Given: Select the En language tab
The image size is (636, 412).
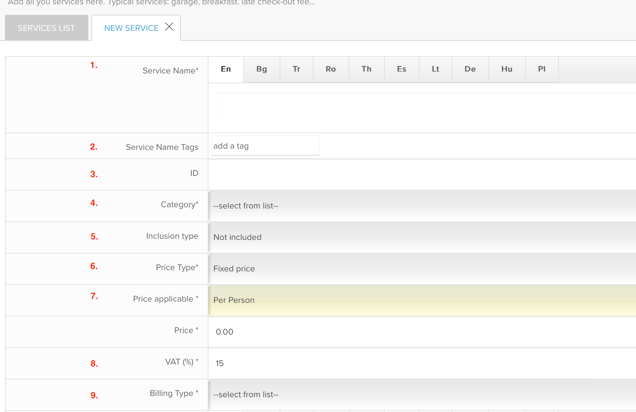Looking at the screenshot, I should click(226, 69).
